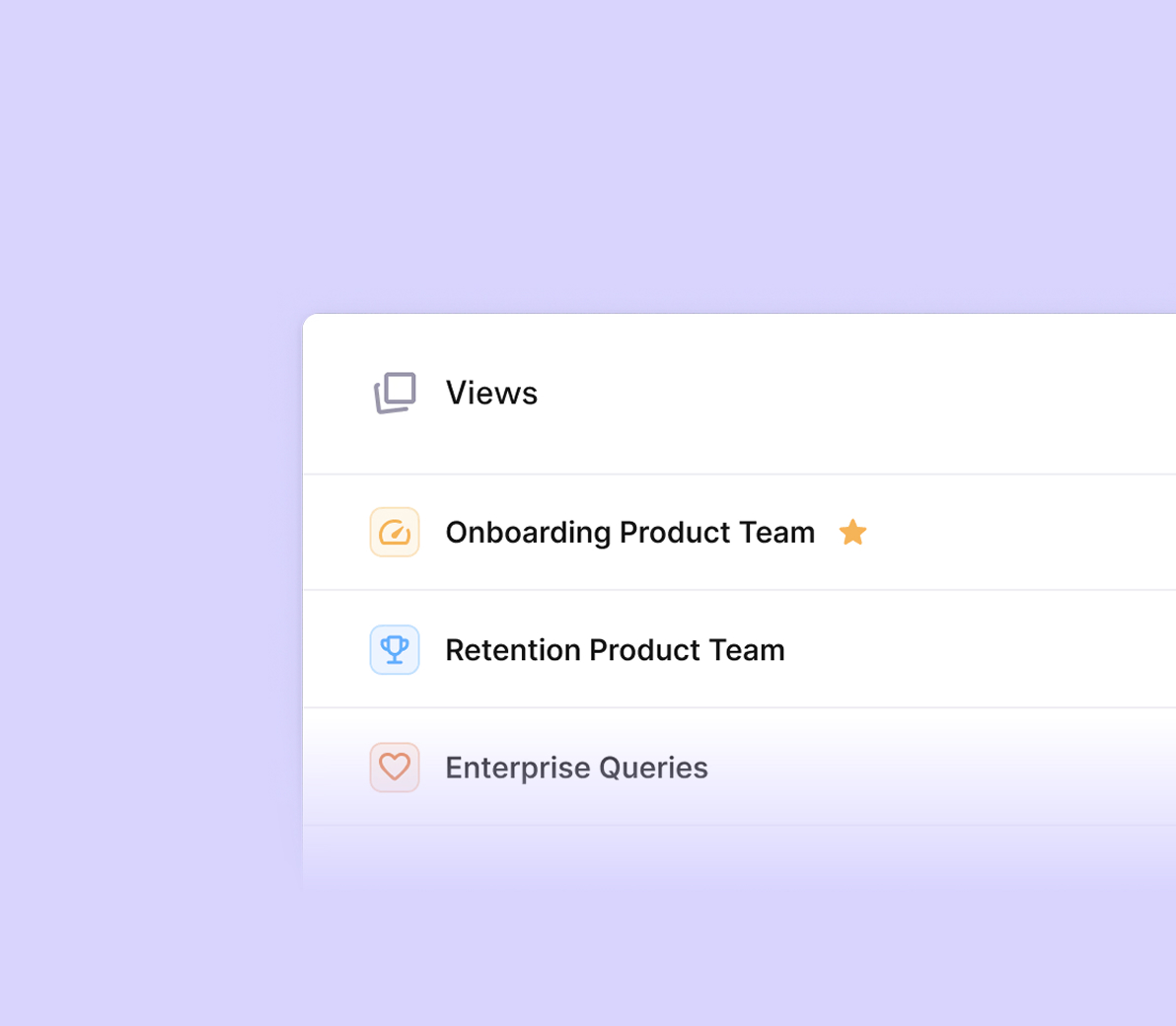The image size is (1176, 1026).
Task: Click the Enterprise Queries heart icon
Action: tap(395, 768)
